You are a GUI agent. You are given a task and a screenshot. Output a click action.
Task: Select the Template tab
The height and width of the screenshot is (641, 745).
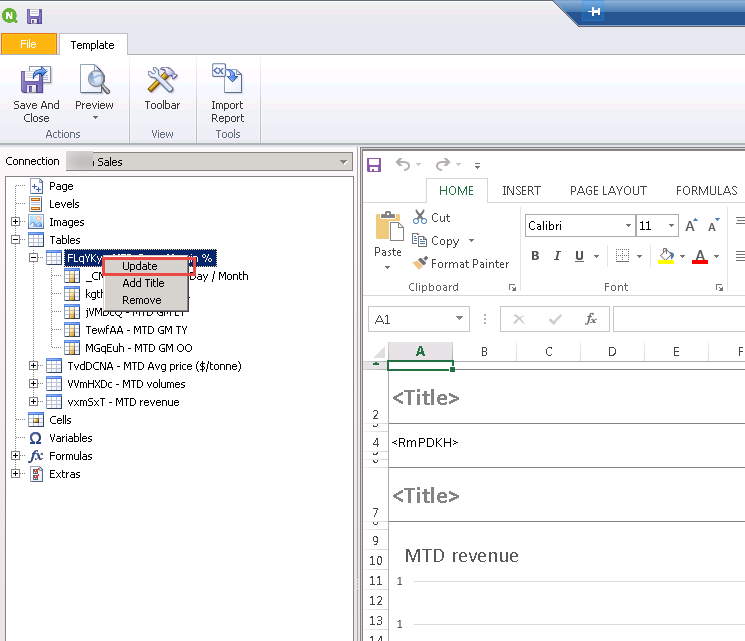click(x=93, y=45)
